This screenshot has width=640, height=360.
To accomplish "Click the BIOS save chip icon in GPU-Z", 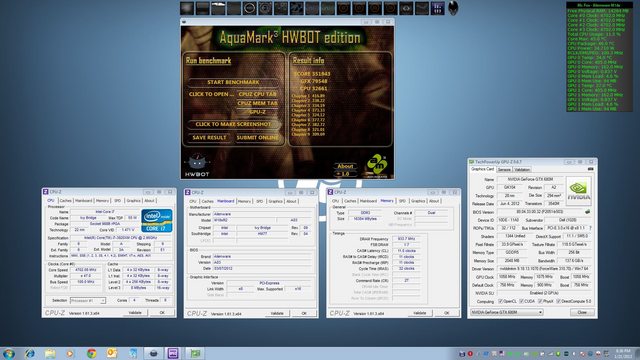I will pyautogui.click(x=587, y=212).
